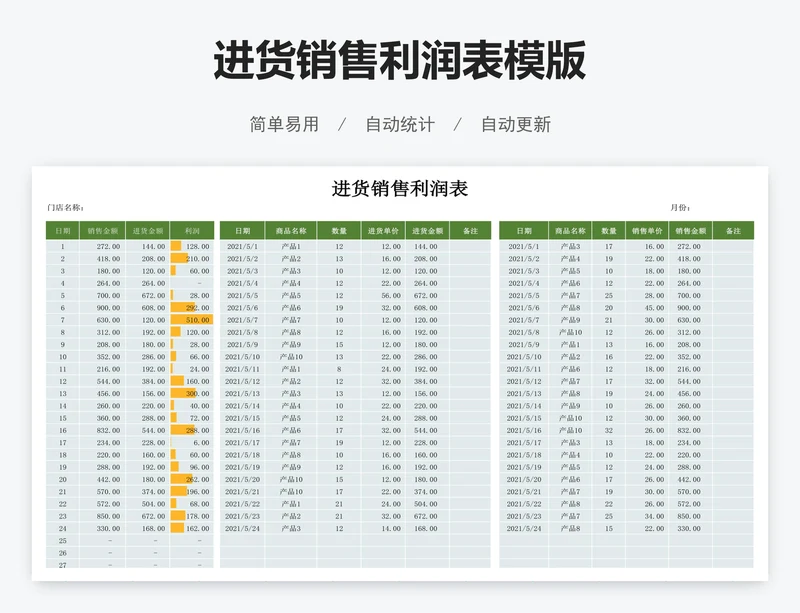Click the main heading "进货销售利润表模版"
The width and height of the screenshot is (800, 613).
[399, 61]
